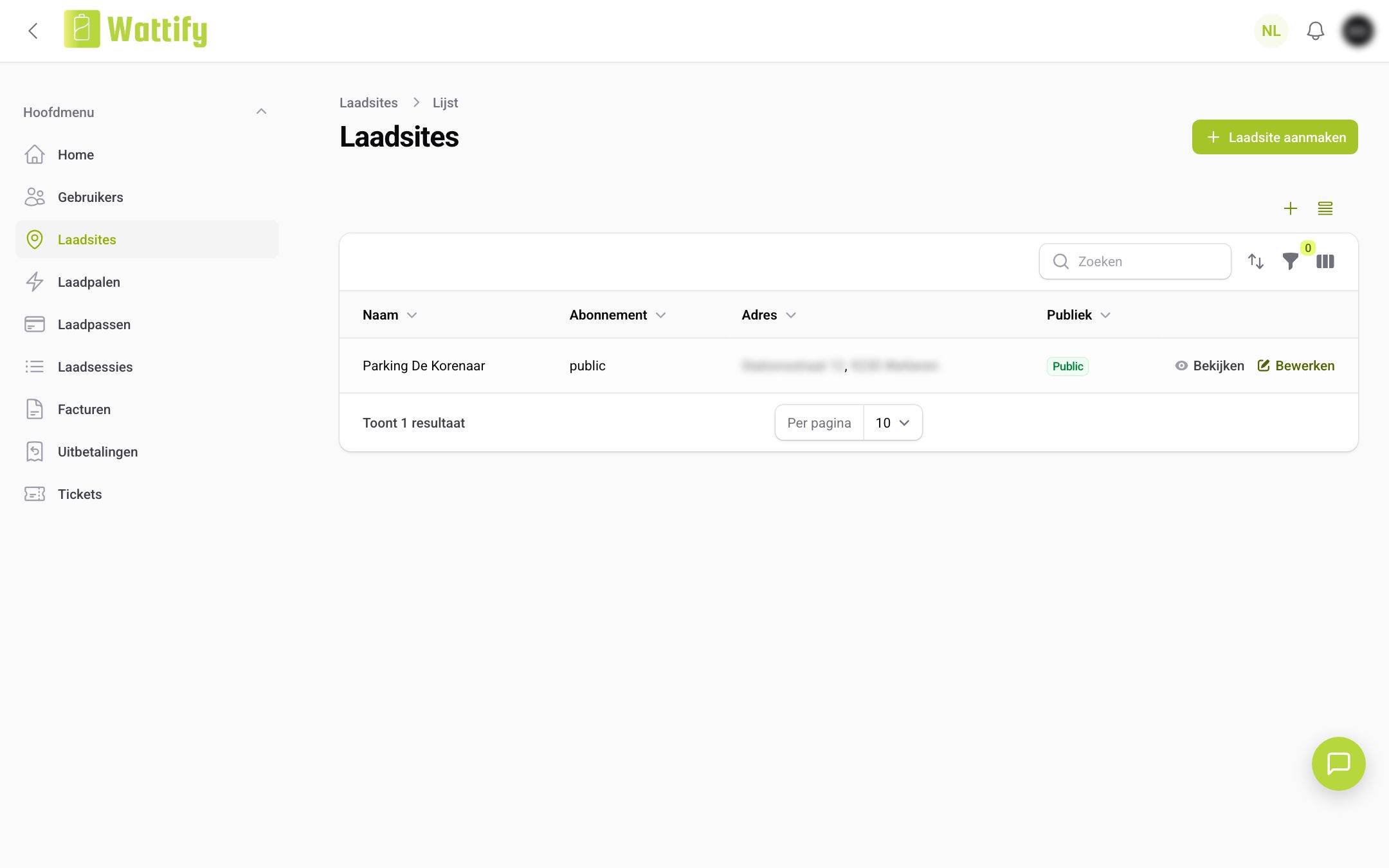
Task: Select Laadsites in the sidebar
Action: (147, 240)
